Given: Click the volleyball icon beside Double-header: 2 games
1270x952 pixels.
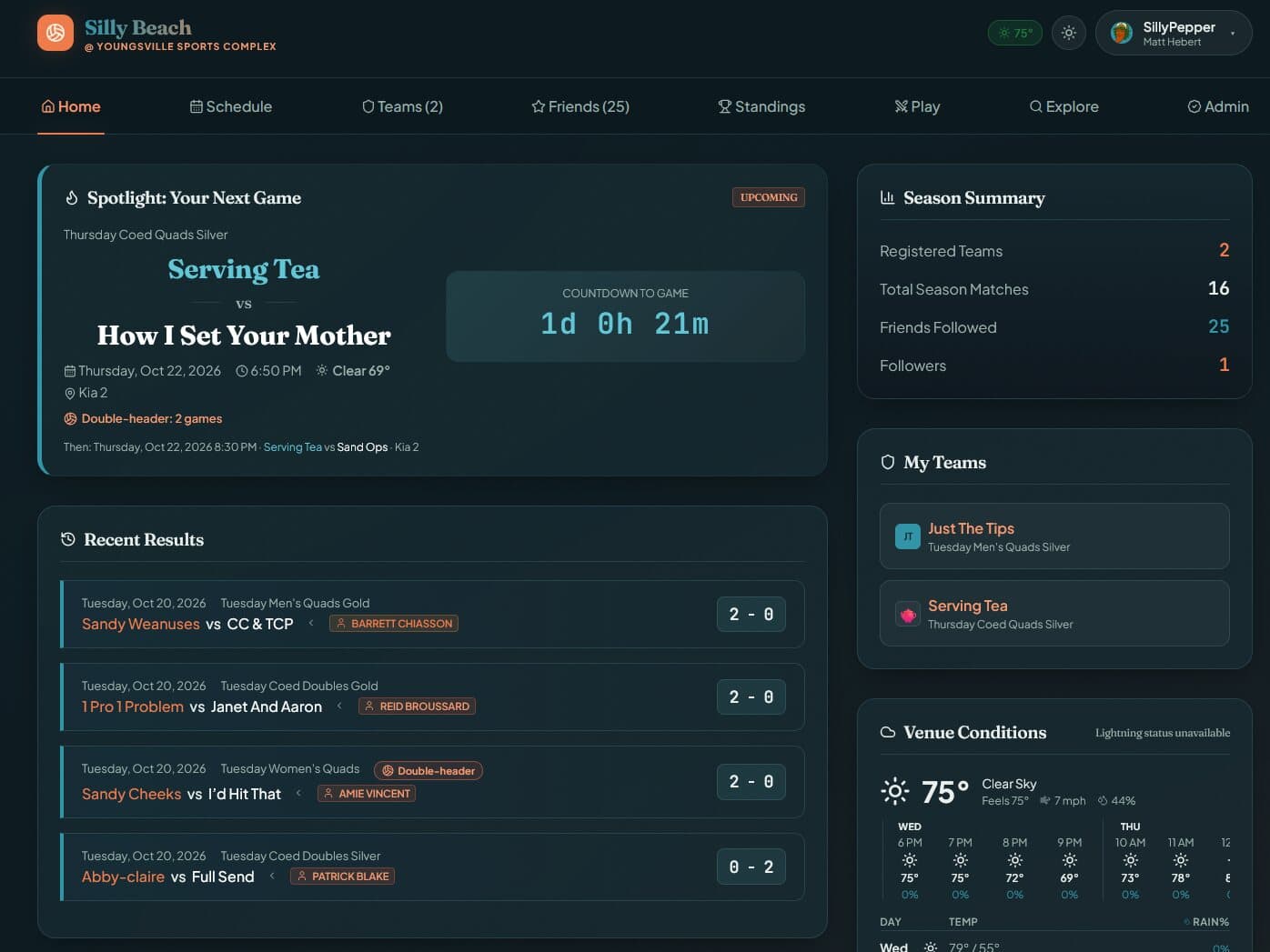Looking at the screenshot, I should click(x=70, y=419).
